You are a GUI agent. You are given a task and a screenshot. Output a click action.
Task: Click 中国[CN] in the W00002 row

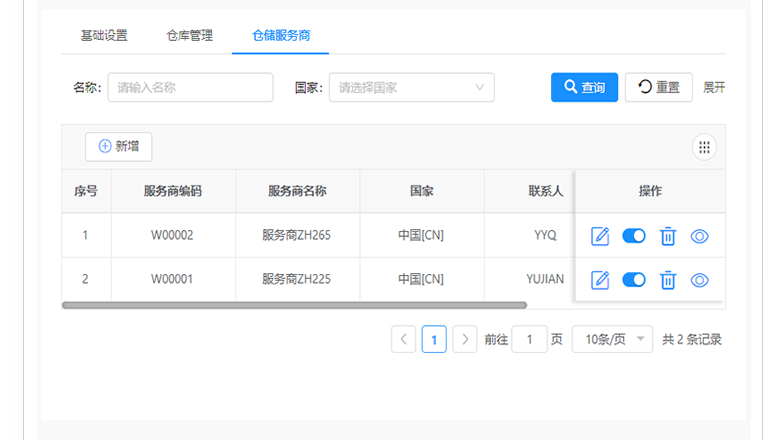(x=421, y=235)
